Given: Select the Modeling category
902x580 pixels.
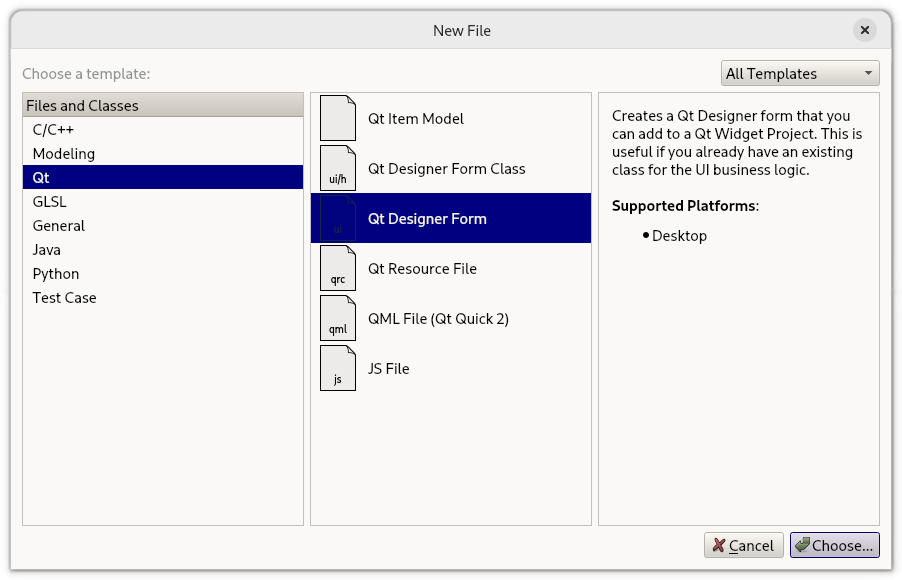Looking at the screenshot, I should click(163, 154).
